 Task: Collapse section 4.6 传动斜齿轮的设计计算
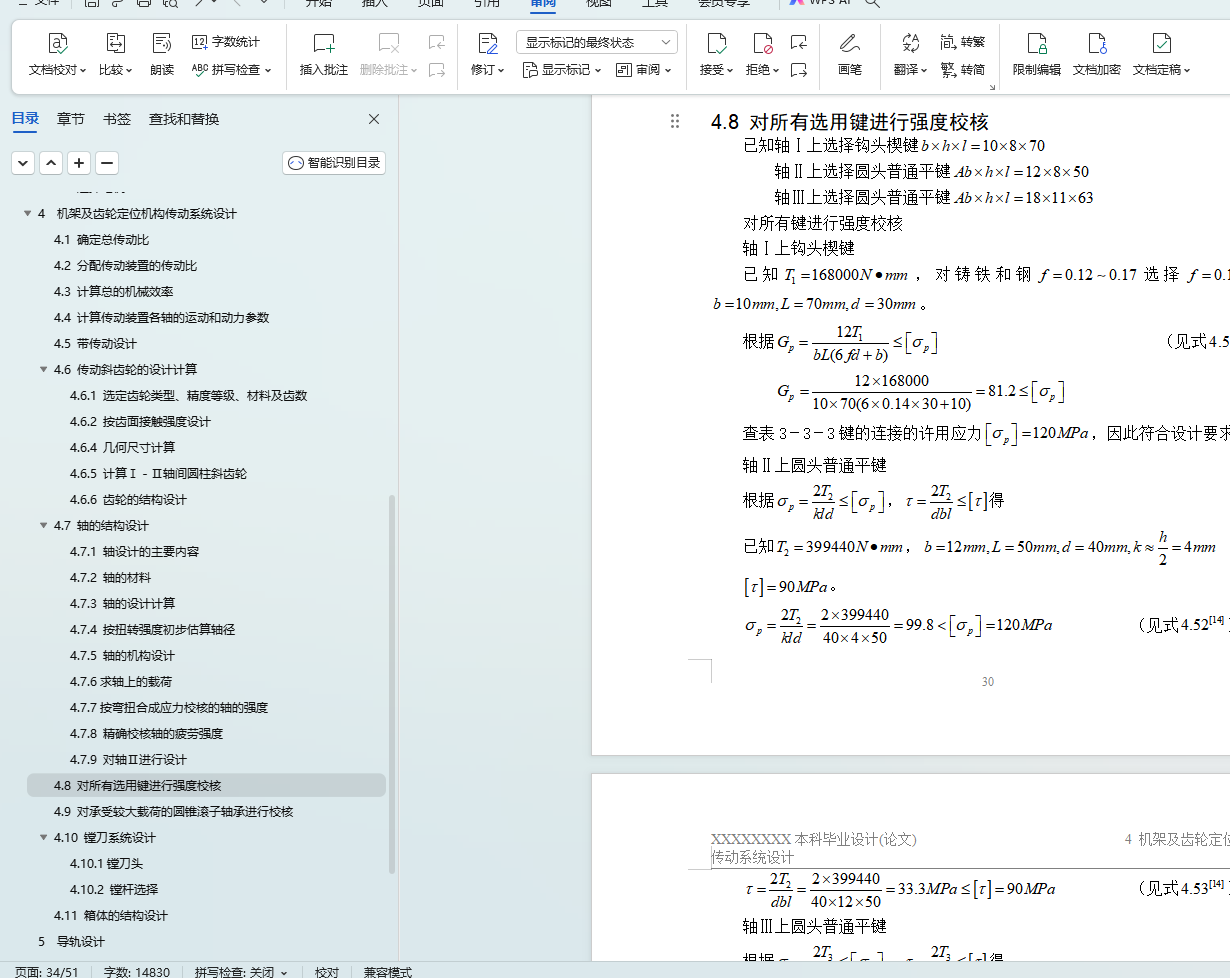click(x=44, y=370)
